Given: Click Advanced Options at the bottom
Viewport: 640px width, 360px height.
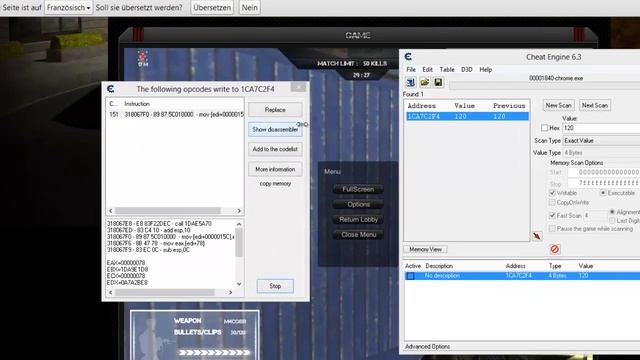Looking at the screenshot, I should 427,347.
